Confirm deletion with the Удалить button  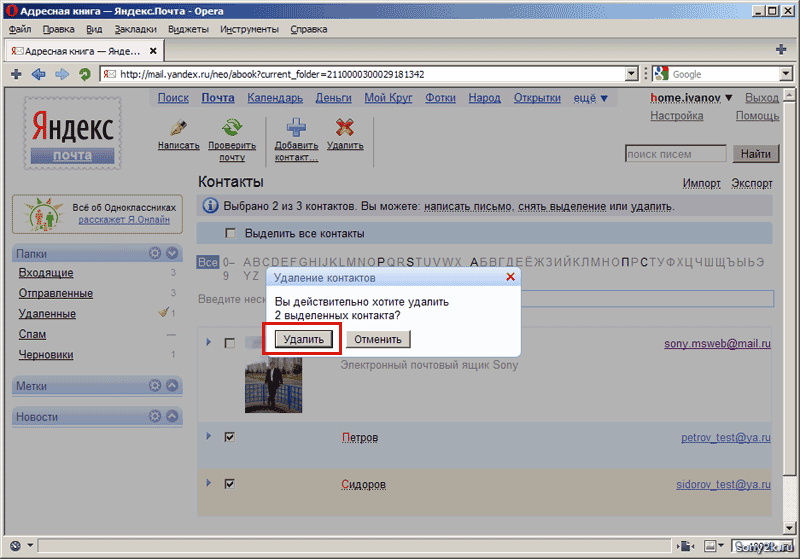tap(303, 339)
